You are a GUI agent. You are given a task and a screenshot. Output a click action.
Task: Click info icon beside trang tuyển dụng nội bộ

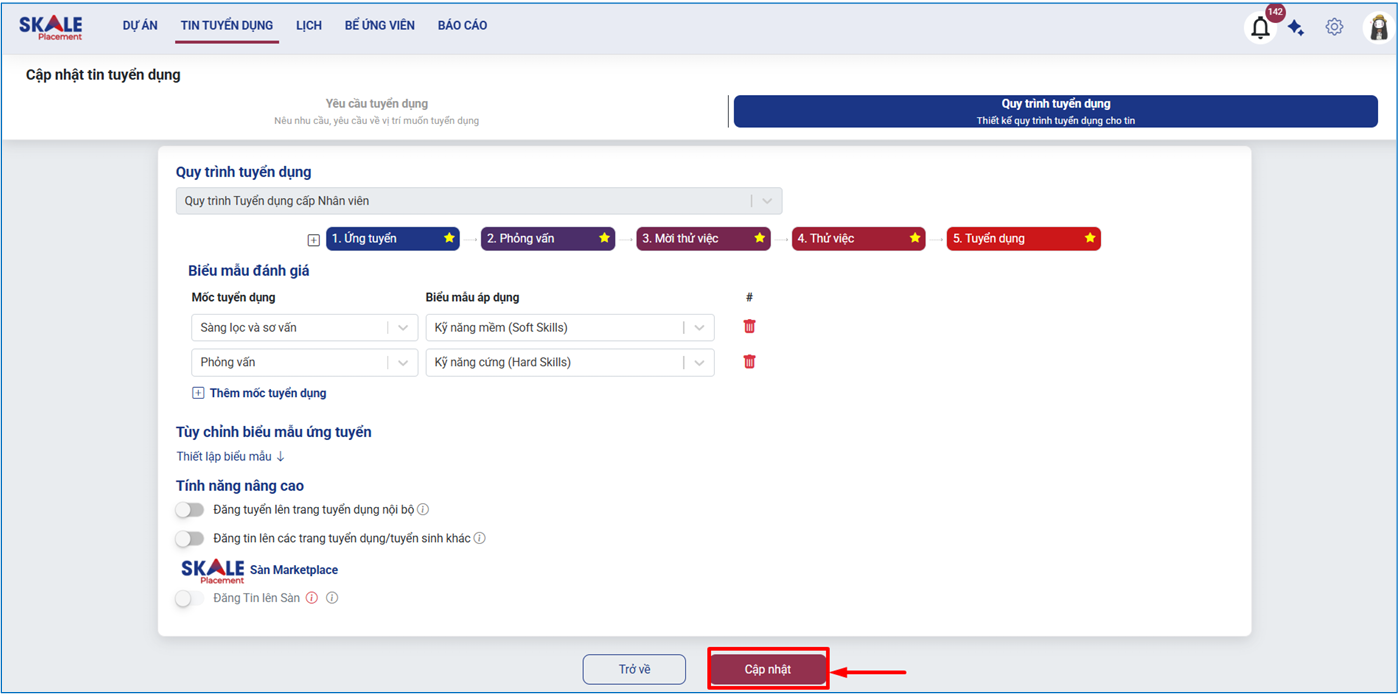click(x=423, y=510)
